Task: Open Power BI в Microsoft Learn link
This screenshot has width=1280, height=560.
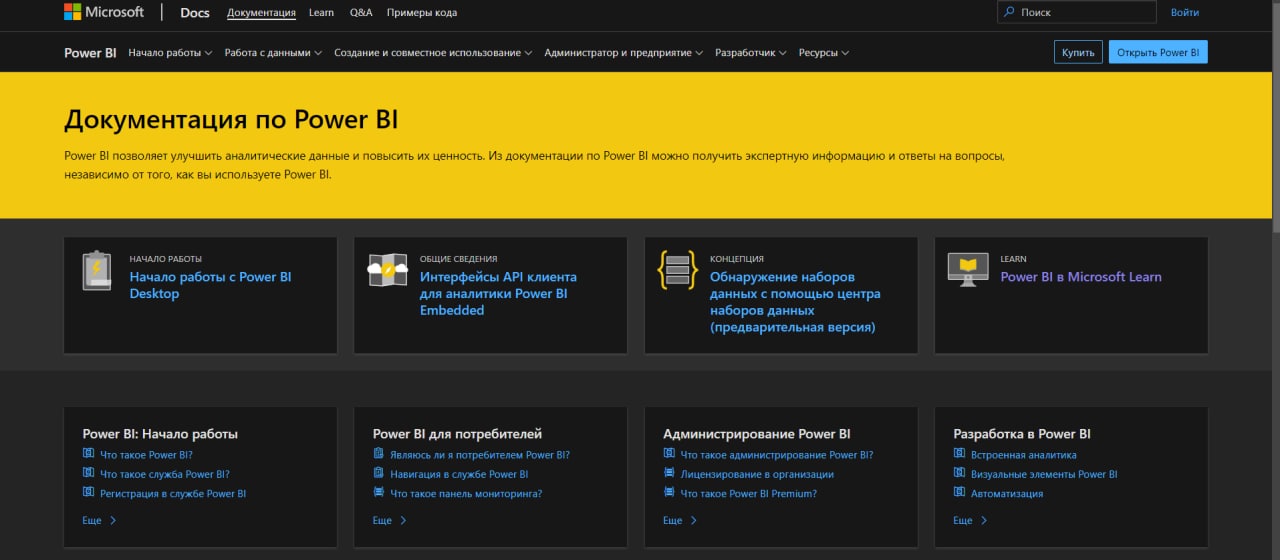Action: coord(1081,277)
